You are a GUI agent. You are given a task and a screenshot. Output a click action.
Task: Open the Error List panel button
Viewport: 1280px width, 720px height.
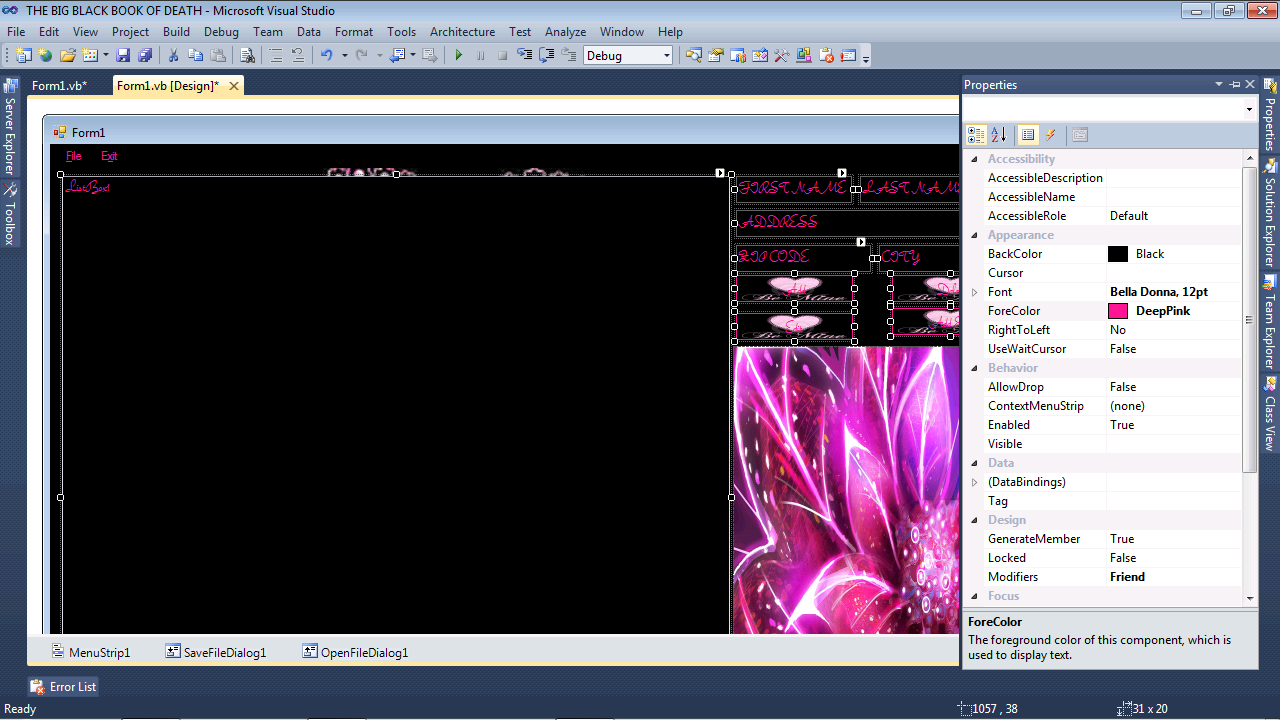pyautogui.click(x=64, y=687)
